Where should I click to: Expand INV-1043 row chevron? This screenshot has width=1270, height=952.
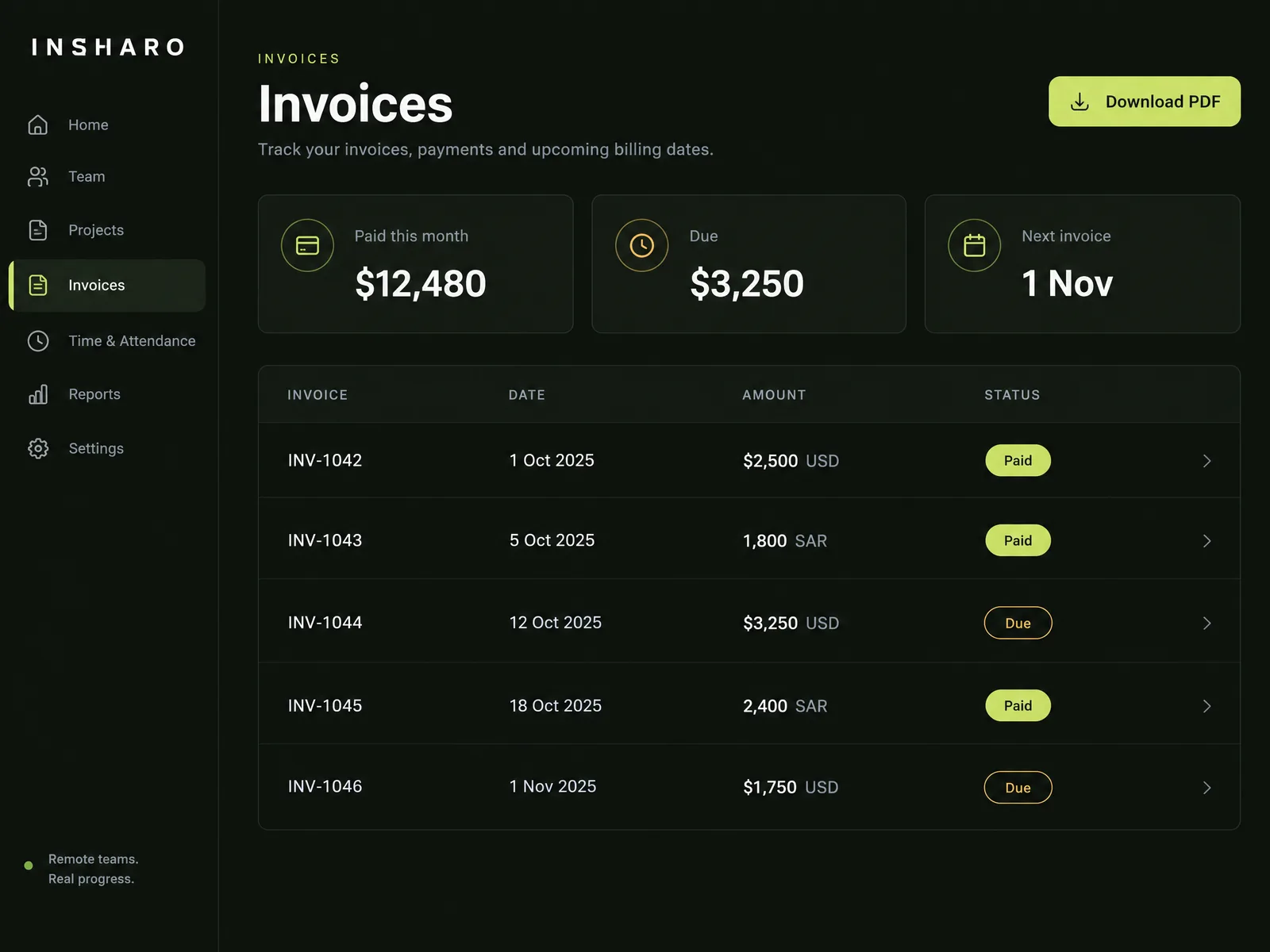pyautogui.click(x=1206, y=541)
